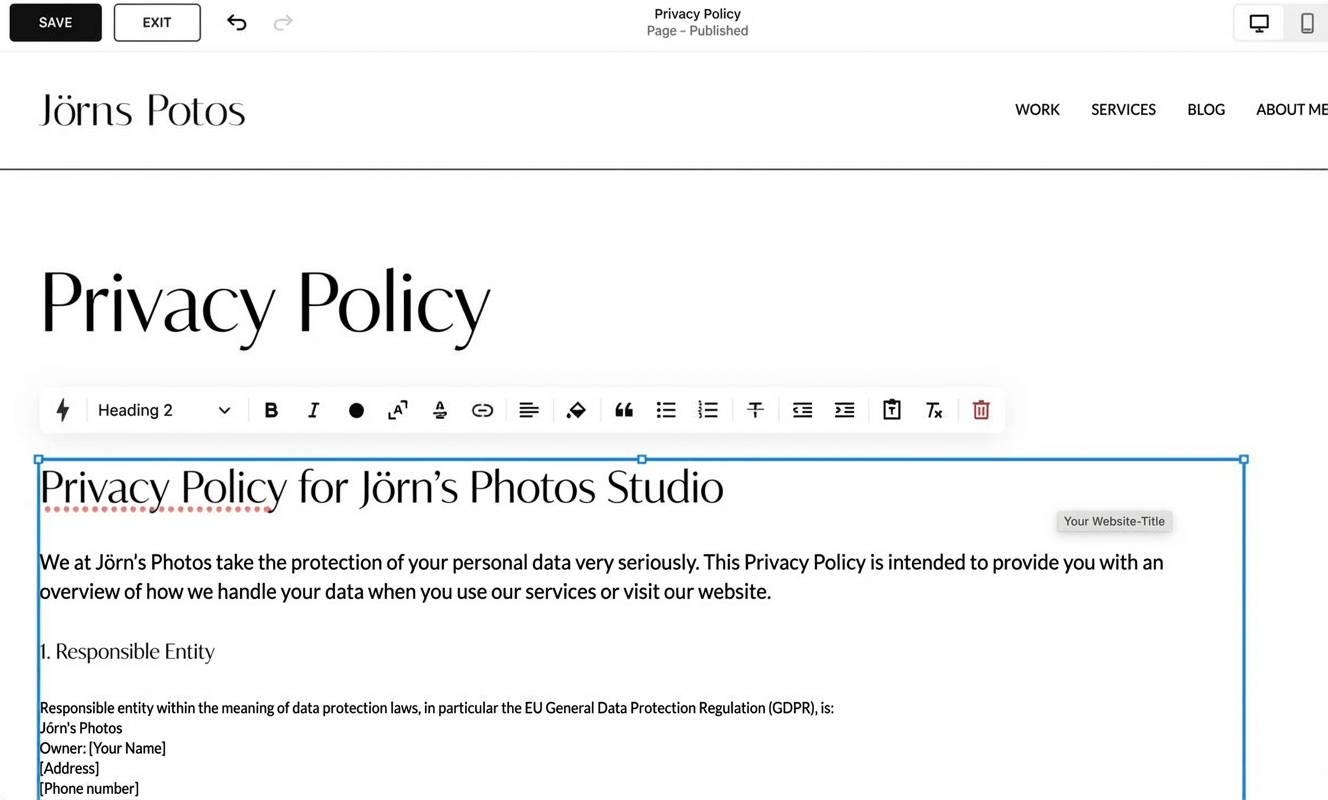The image size is (1328, 800).
Task: Clear formatting with the Tx icon
Action: coord(934,410)
